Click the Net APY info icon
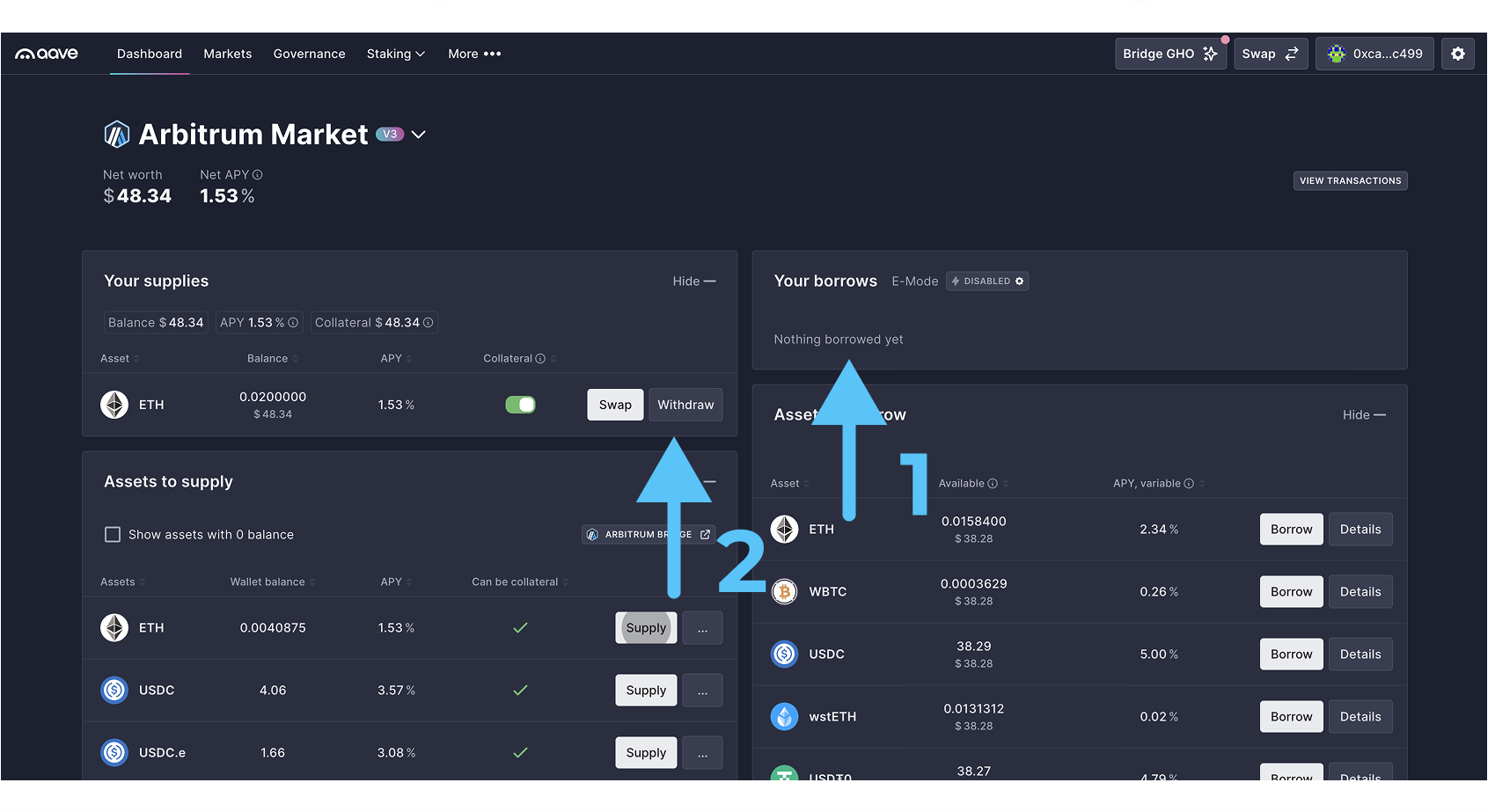 tap(258, 175)
